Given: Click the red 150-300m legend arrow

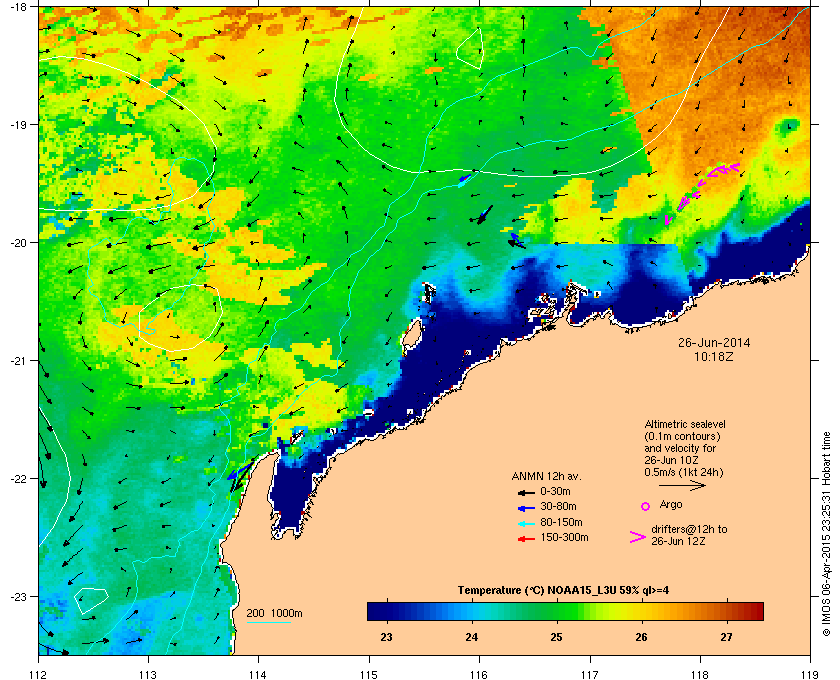Looking at the screenshot, I should [x=526, y=539].
